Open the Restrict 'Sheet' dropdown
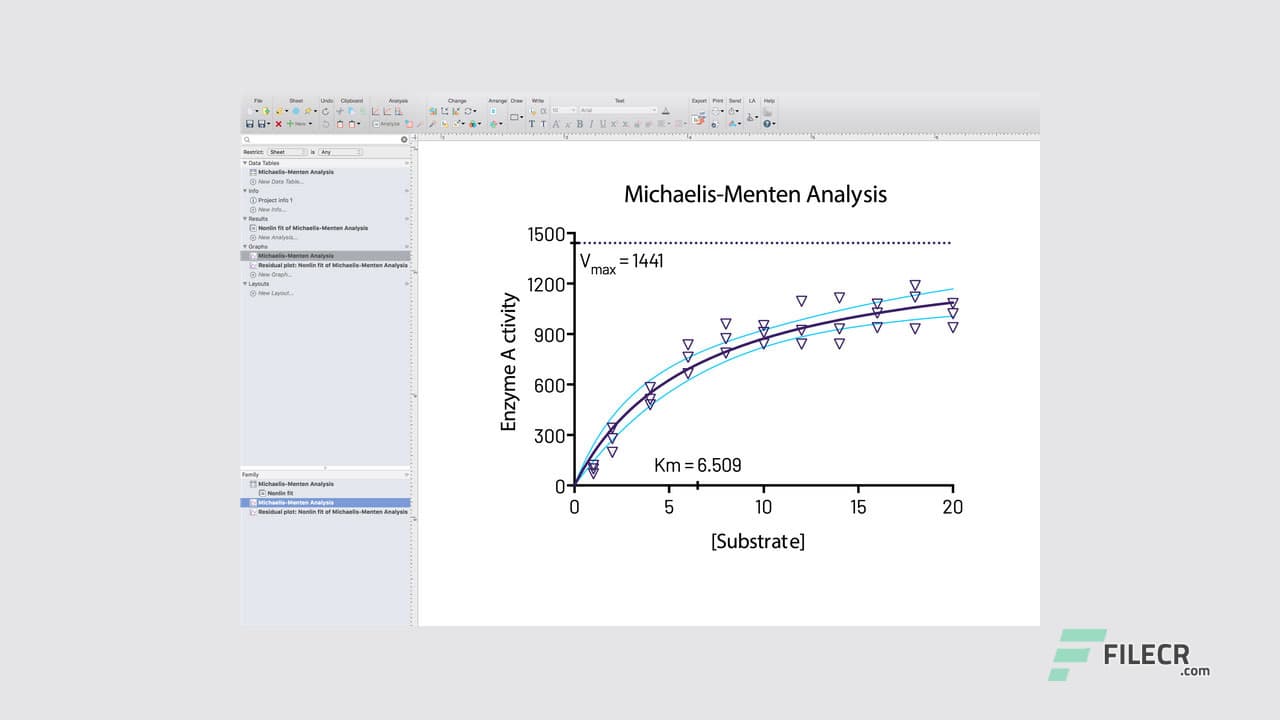This screenshot has height=720, width=1280. pos(287,152)
